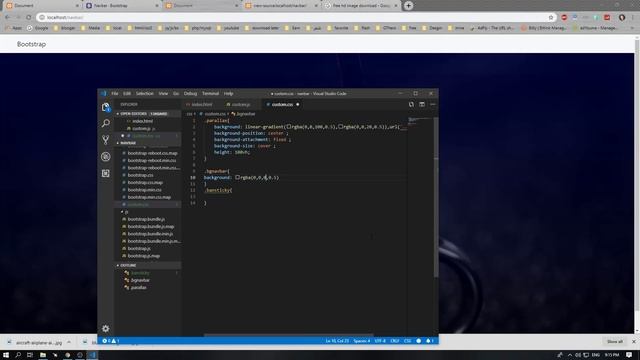This screenshot has width=640, height=360.
Task: Click the notification bell in the VS Code status bar
Action: tap(429, 341)
